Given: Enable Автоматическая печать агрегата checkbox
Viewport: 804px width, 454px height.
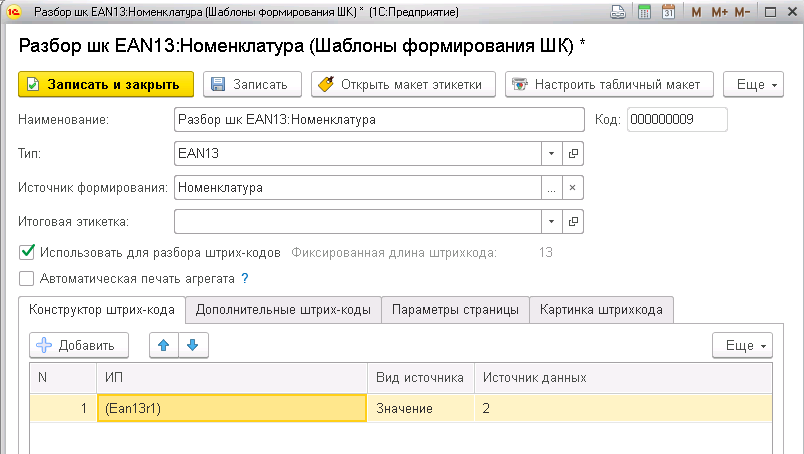Looking at the screenshot, I should (x=27, y=279).
